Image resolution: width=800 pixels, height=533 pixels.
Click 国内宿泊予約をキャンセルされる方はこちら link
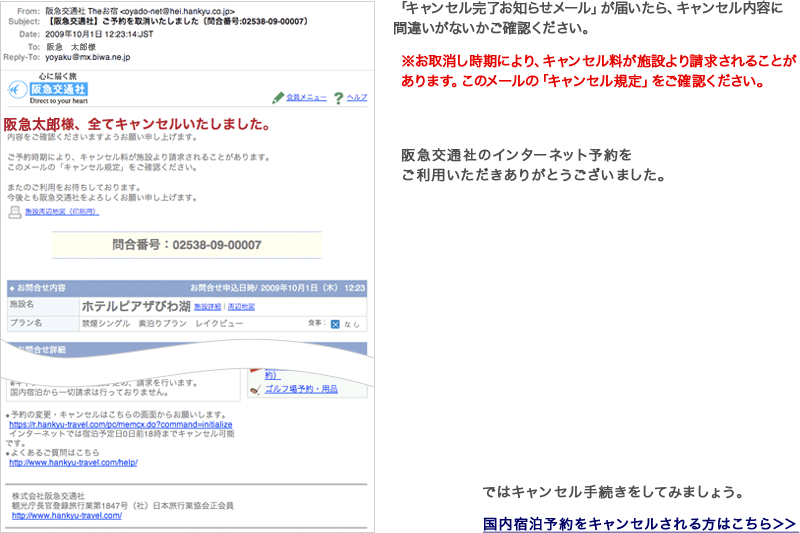pos(639,524)
